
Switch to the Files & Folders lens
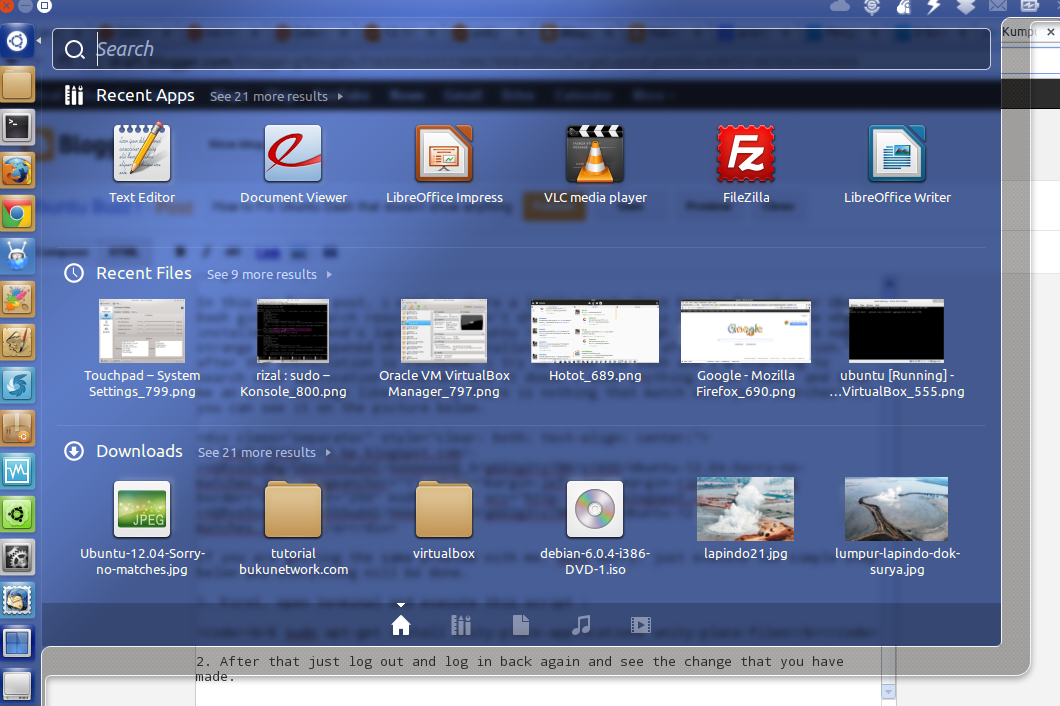(521, 623)
